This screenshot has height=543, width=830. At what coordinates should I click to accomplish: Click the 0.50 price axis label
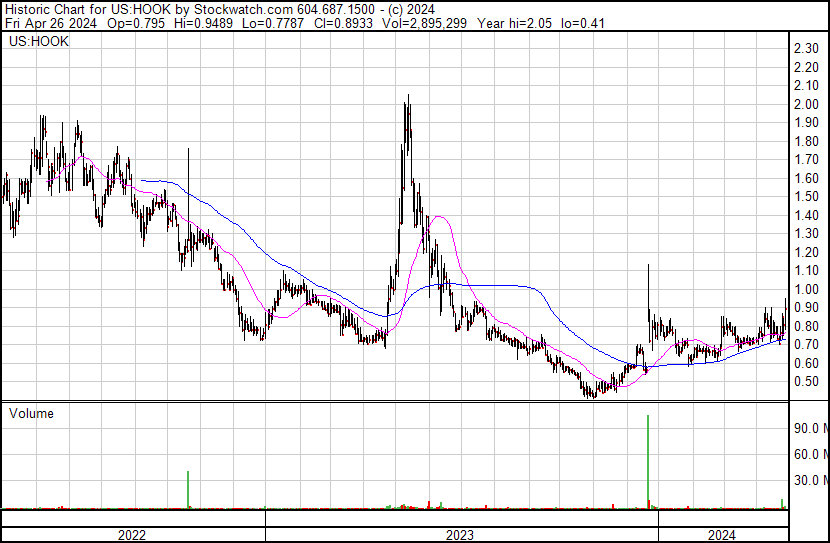(806, 383)
